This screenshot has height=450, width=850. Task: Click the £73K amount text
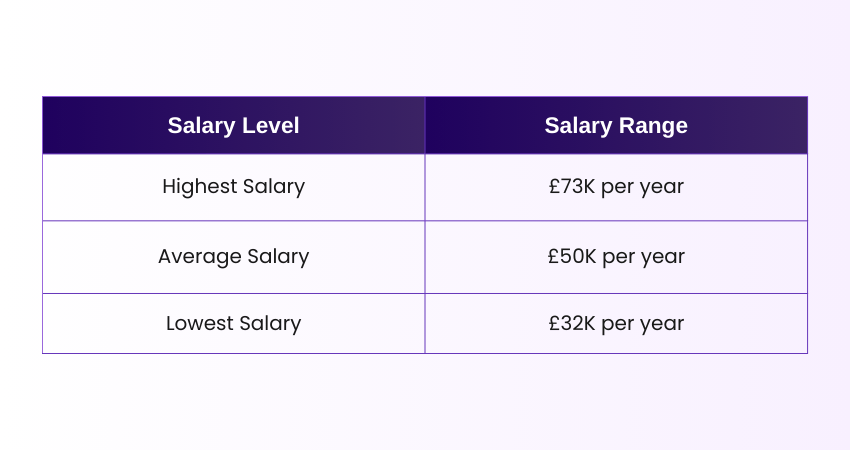click(572, 187)
